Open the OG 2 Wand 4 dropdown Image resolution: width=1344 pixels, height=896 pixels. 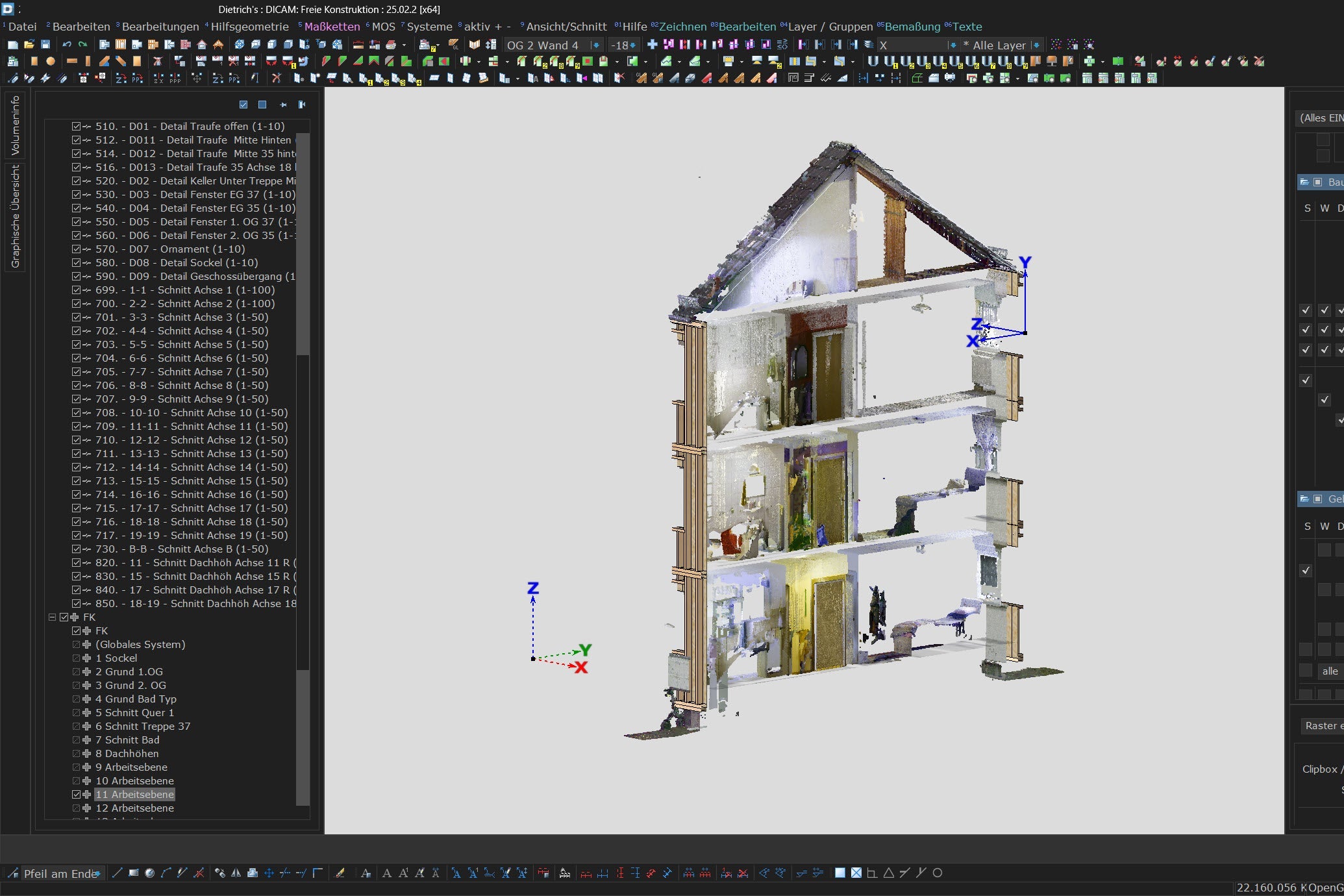tap(595, 45)
